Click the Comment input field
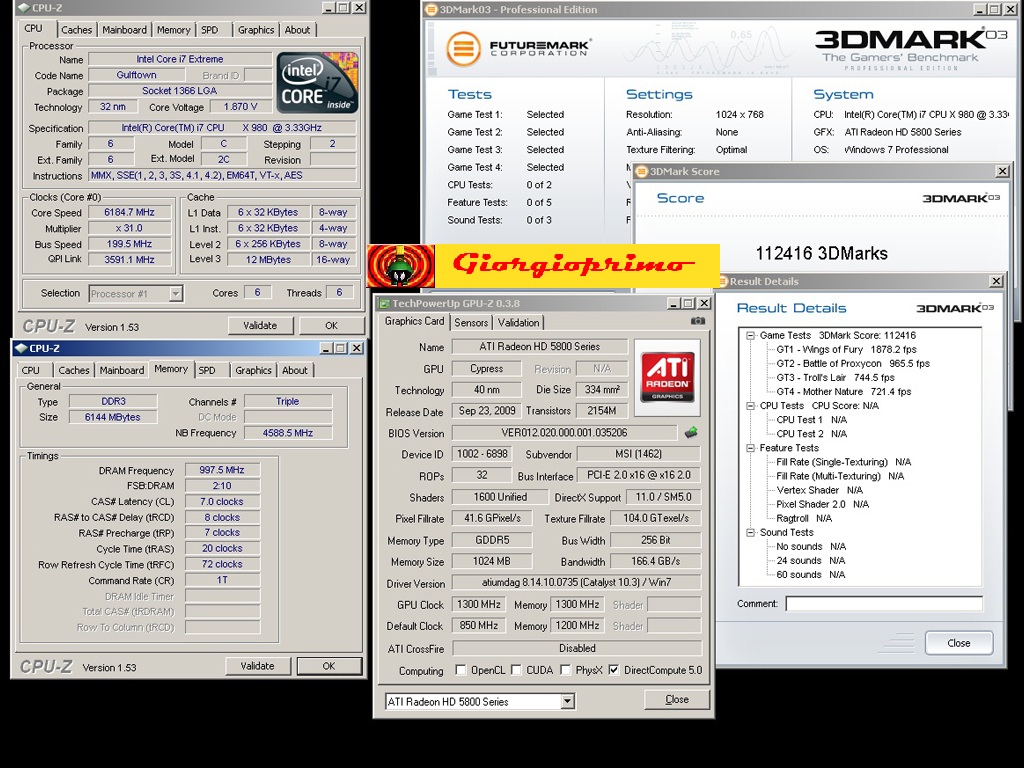Screen dimensions: 1024x768 click(x=884, y=603)
